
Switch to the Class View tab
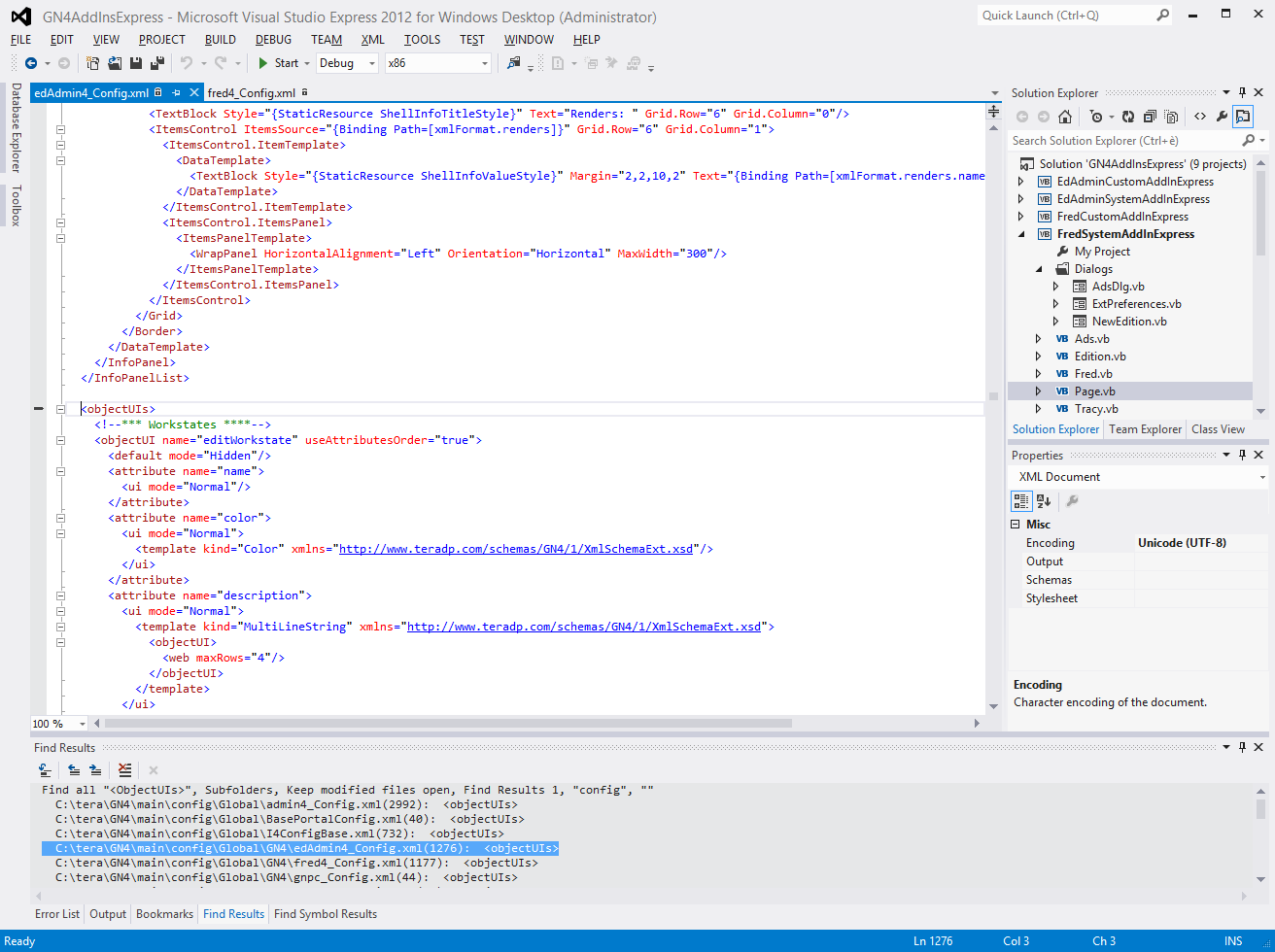click(1218, 429)
